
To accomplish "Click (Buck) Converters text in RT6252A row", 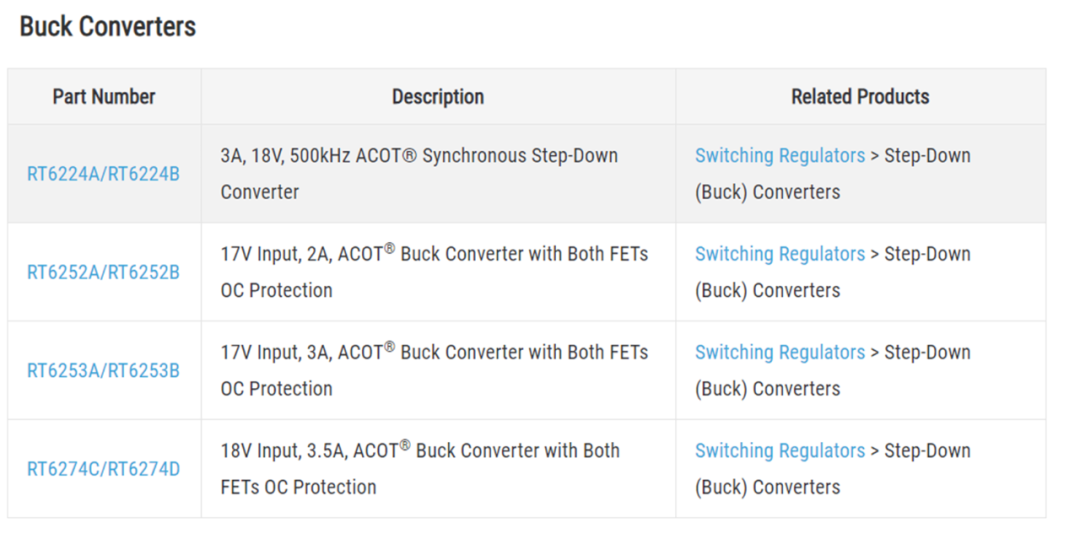I will click(x=767, y=290).
